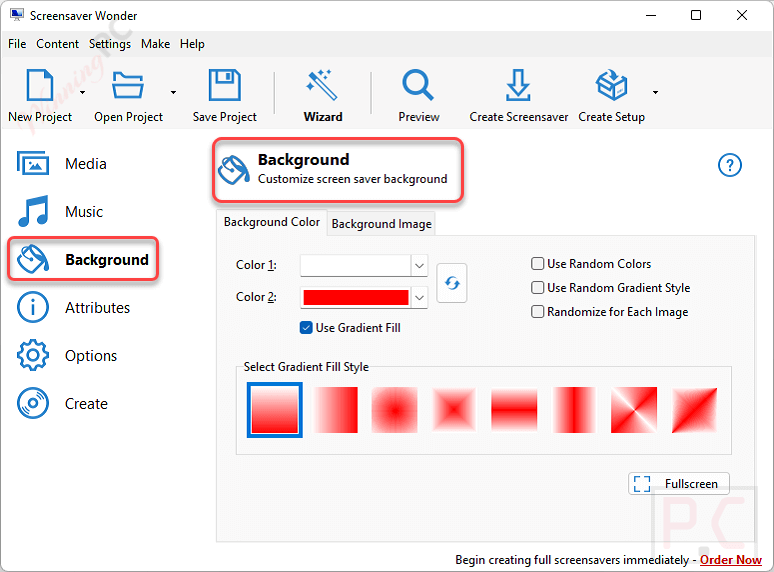The image size is (774, 572).
Task: Select the square center gradient style
Action: (x=454, y=410)
